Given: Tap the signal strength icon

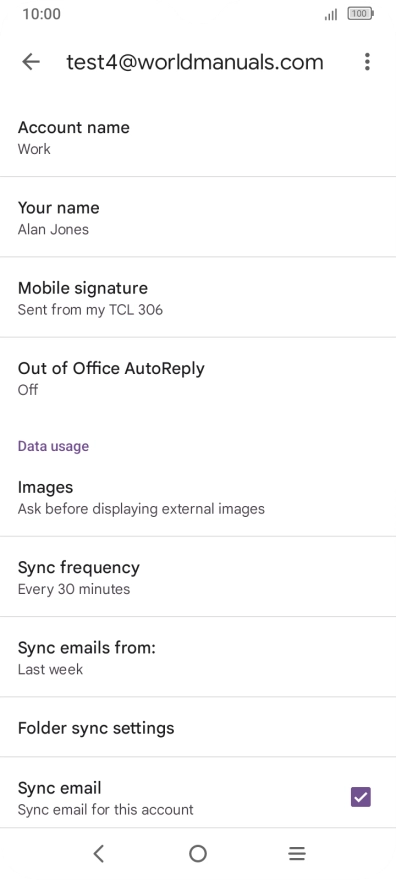Looking at the screenshot, I should (331, 15).
